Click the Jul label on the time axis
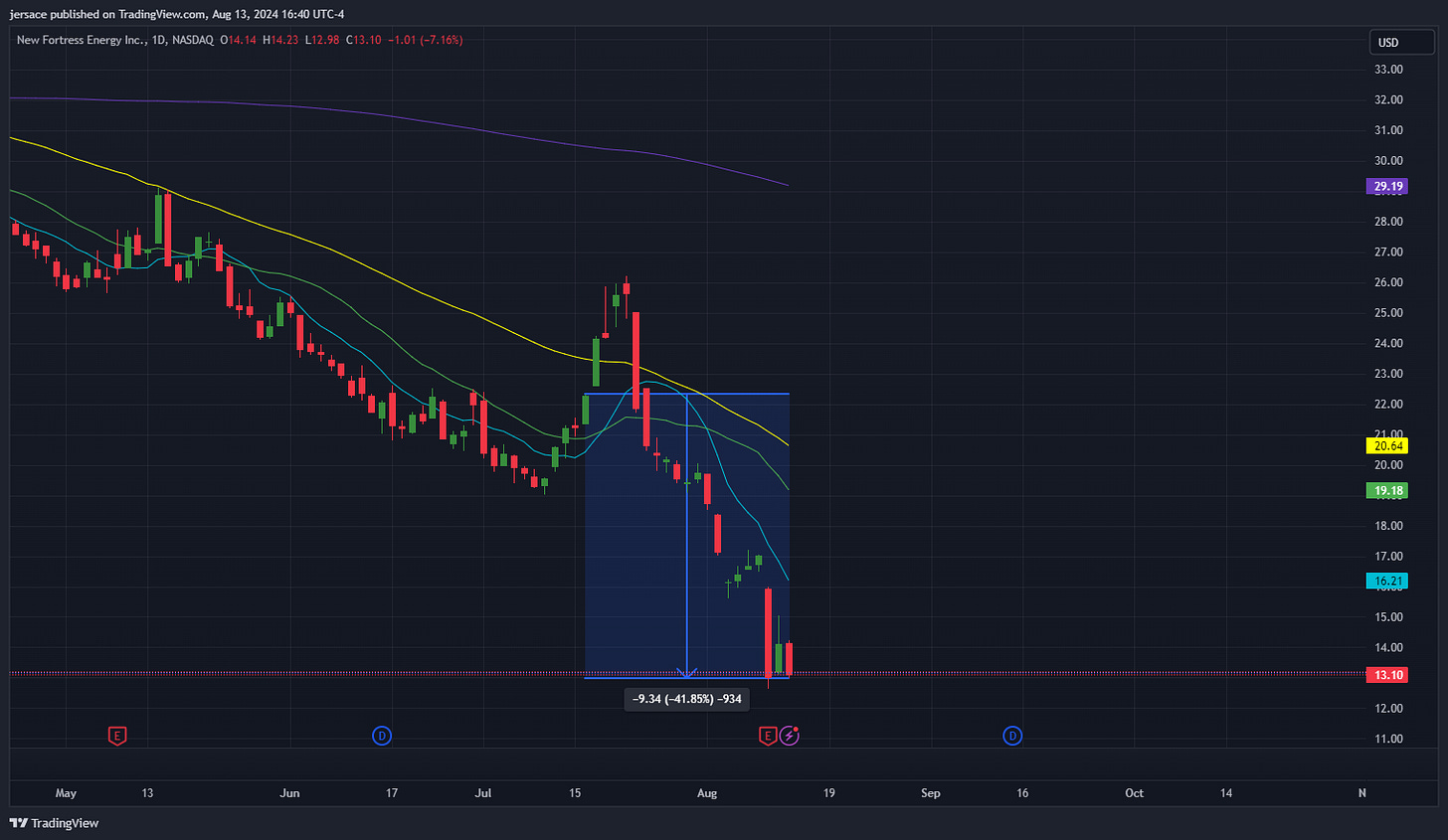The height and width of the screenshot is (840, 1448). (x=483, y=793)
